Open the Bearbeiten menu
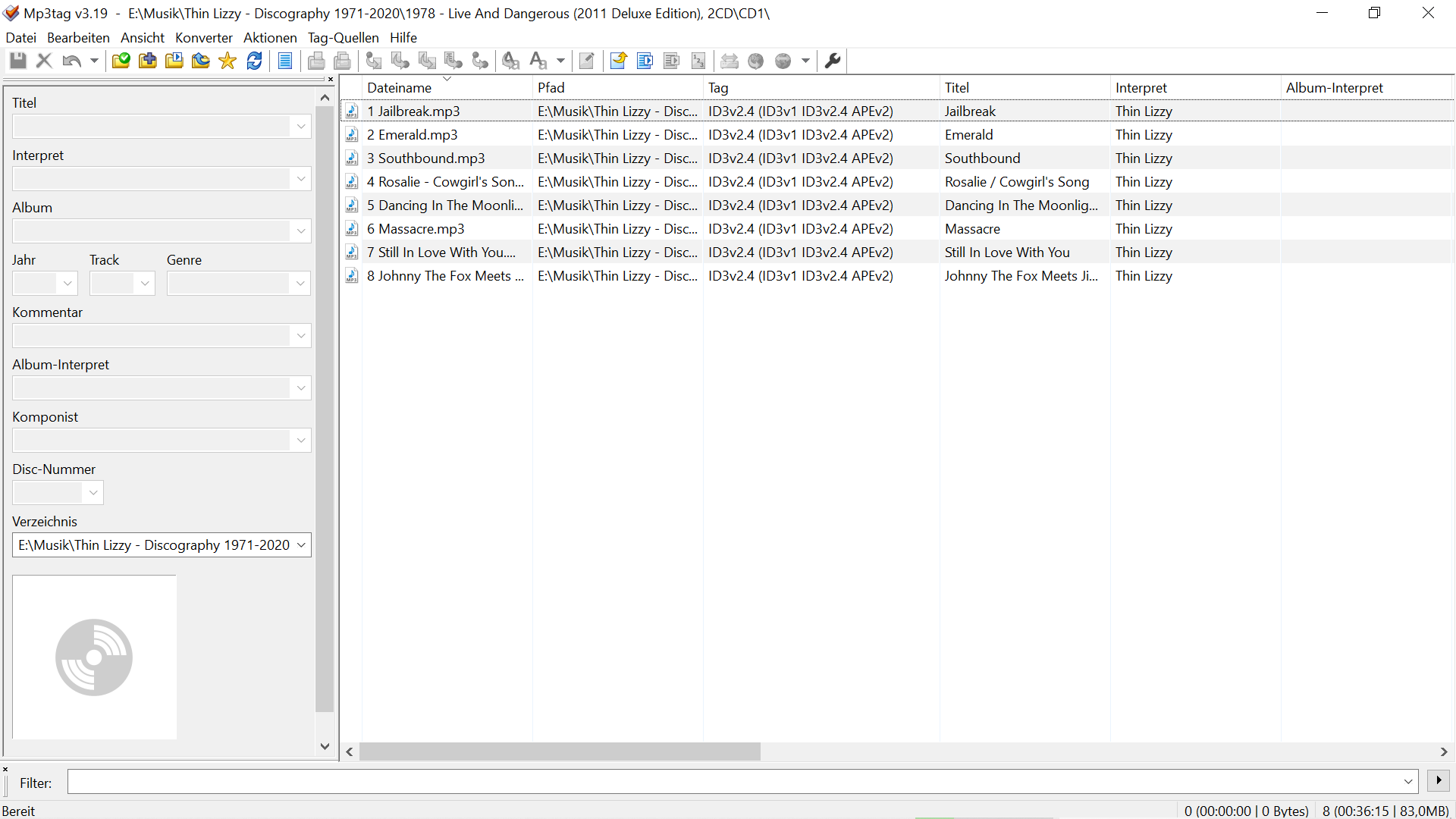 click(78, 38)
